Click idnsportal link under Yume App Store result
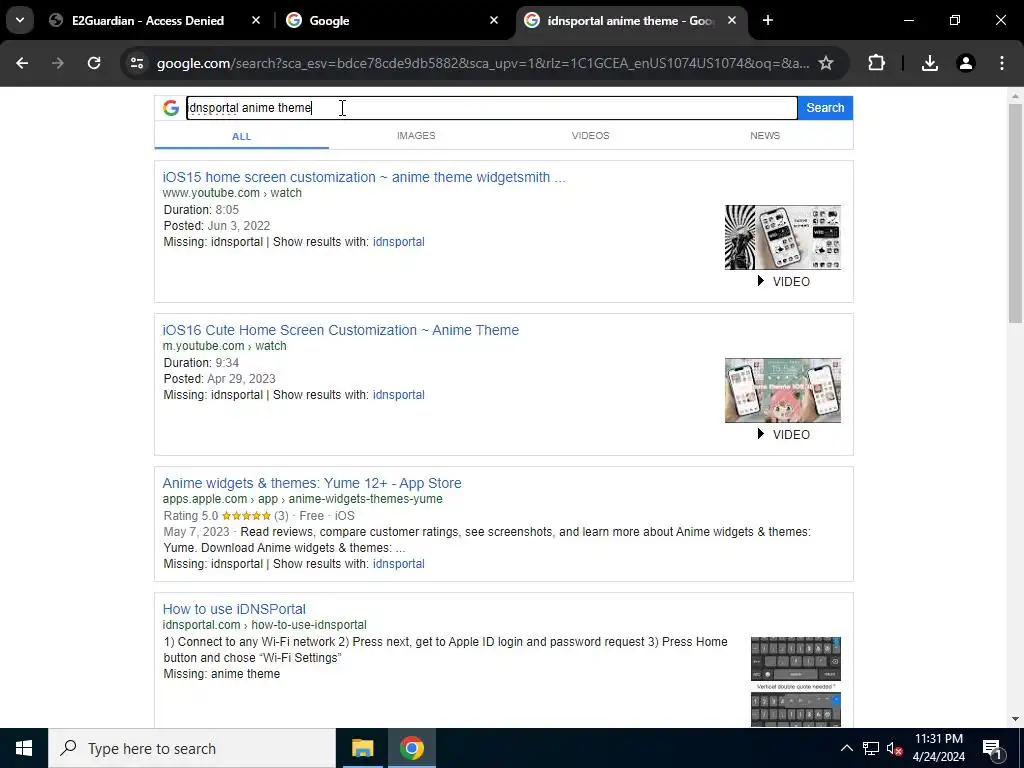This screenshot has width=1024, height=768. click(398, 564)
